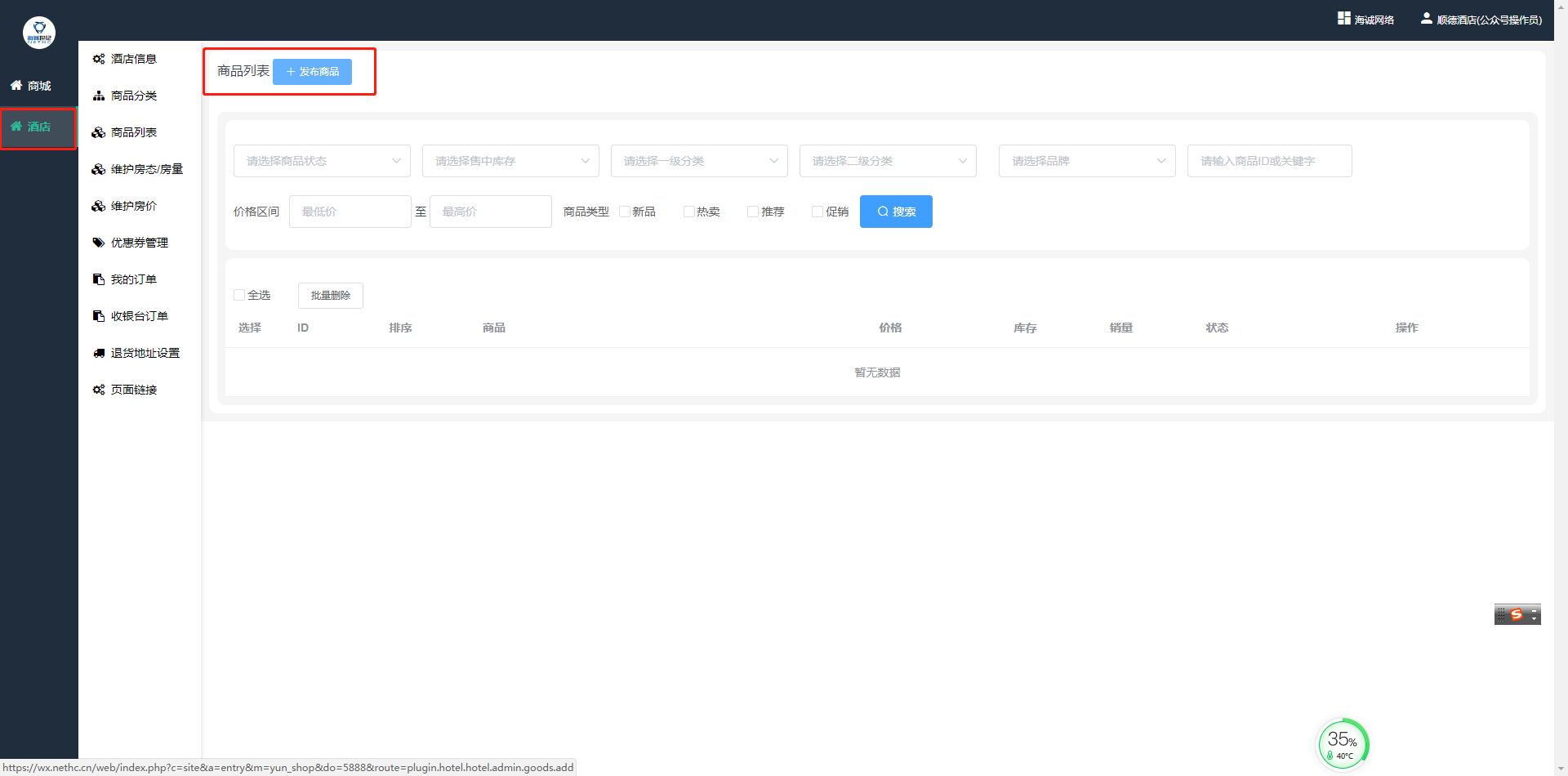Click the Sogou input method icon
This screenshot has height=776, width=1568.
[1517, 614]
